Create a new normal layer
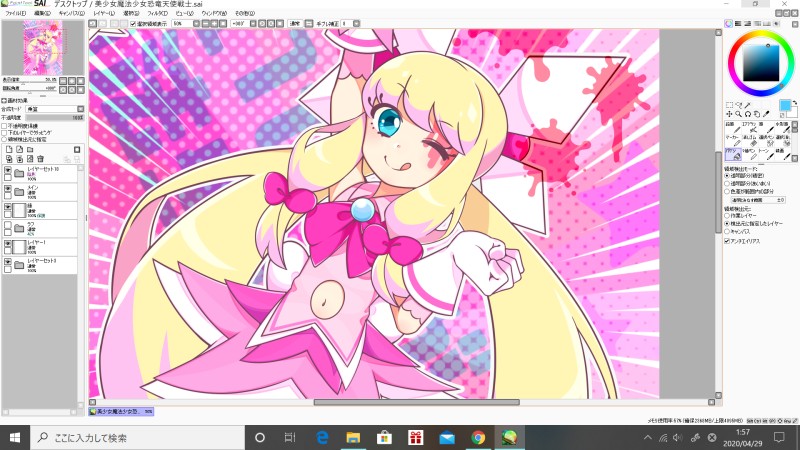 (9, 149)
